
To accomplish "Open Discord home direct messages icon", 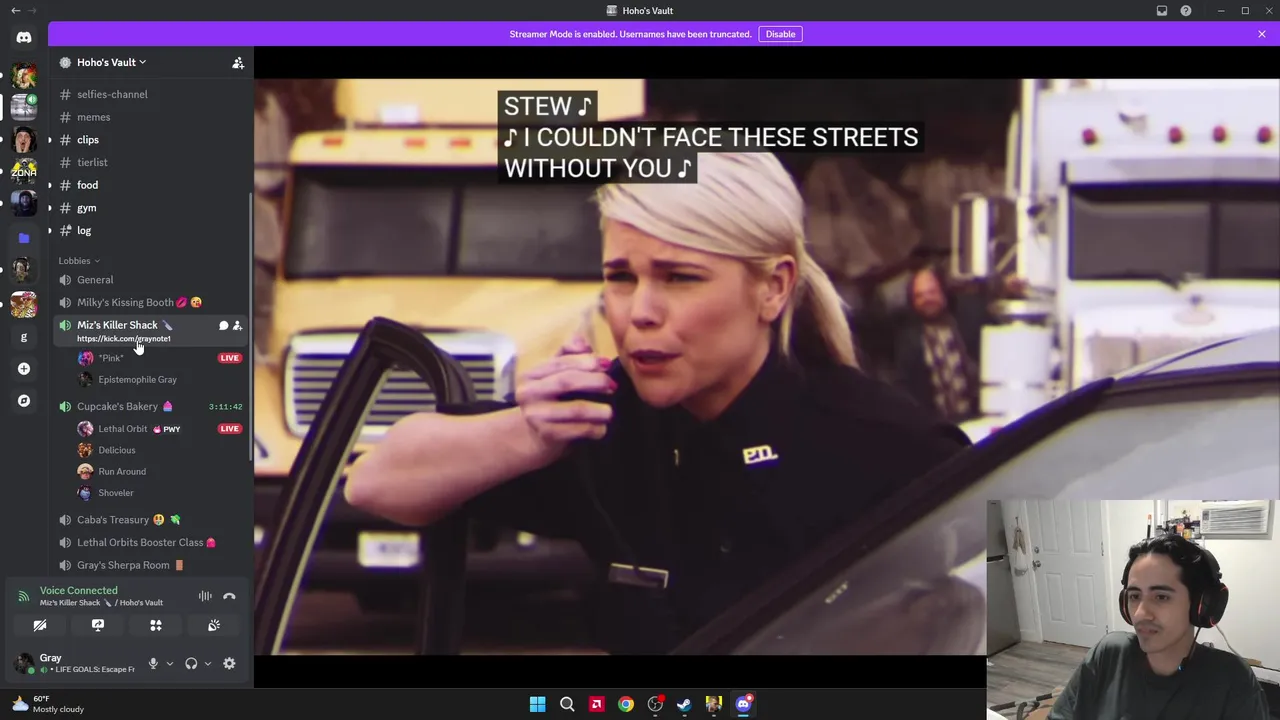I will click(24, 38).
